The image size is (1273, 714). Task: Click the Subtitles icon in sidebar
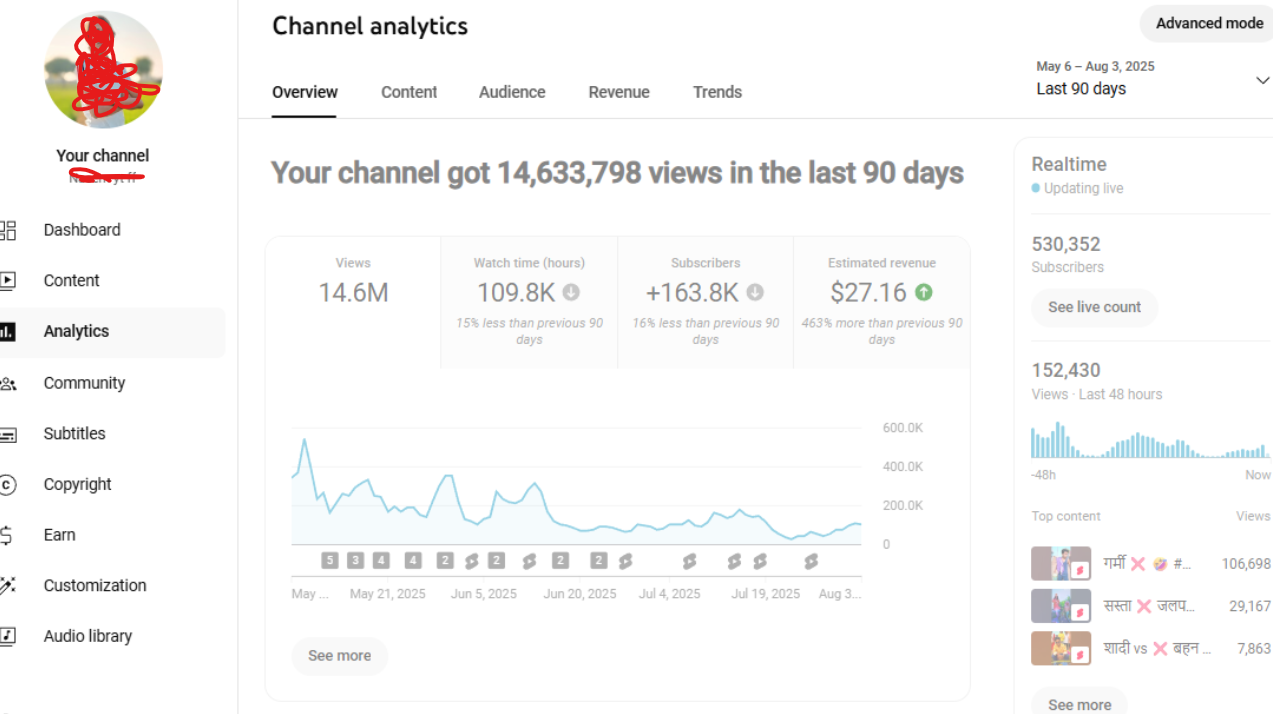coord(8,434)
